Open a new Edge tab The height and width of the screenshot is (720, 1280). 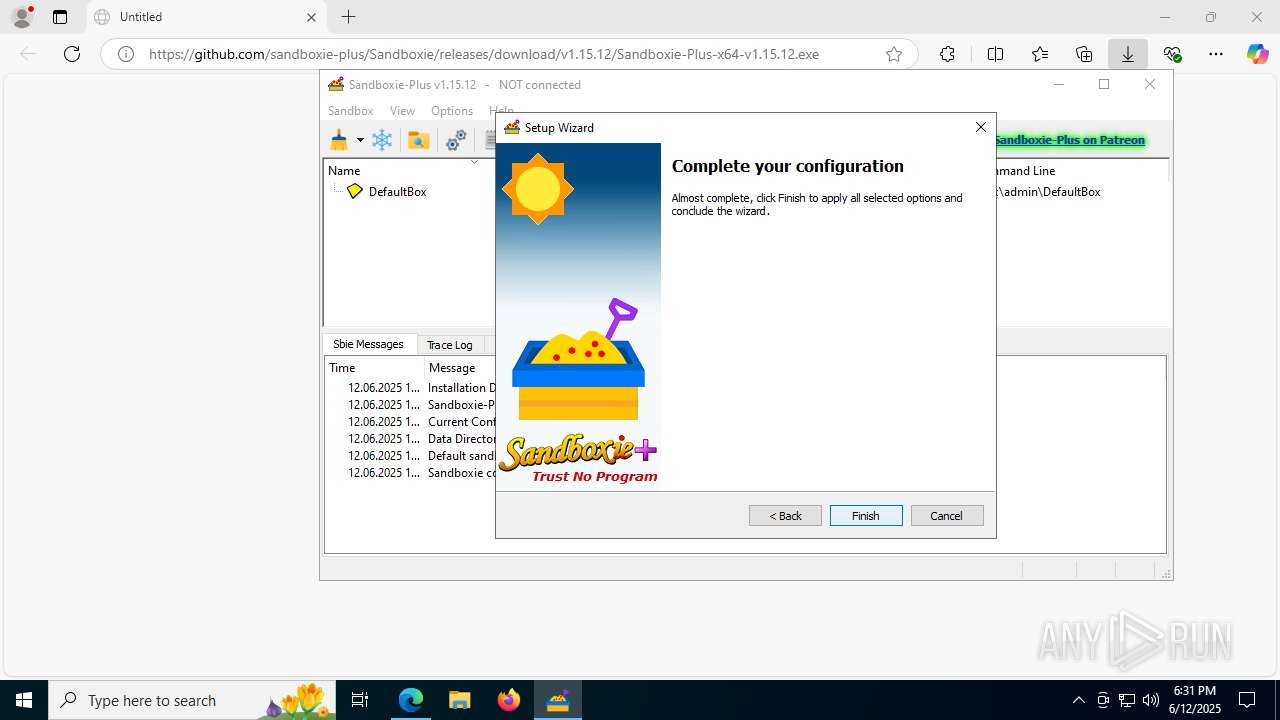(348, 17)
